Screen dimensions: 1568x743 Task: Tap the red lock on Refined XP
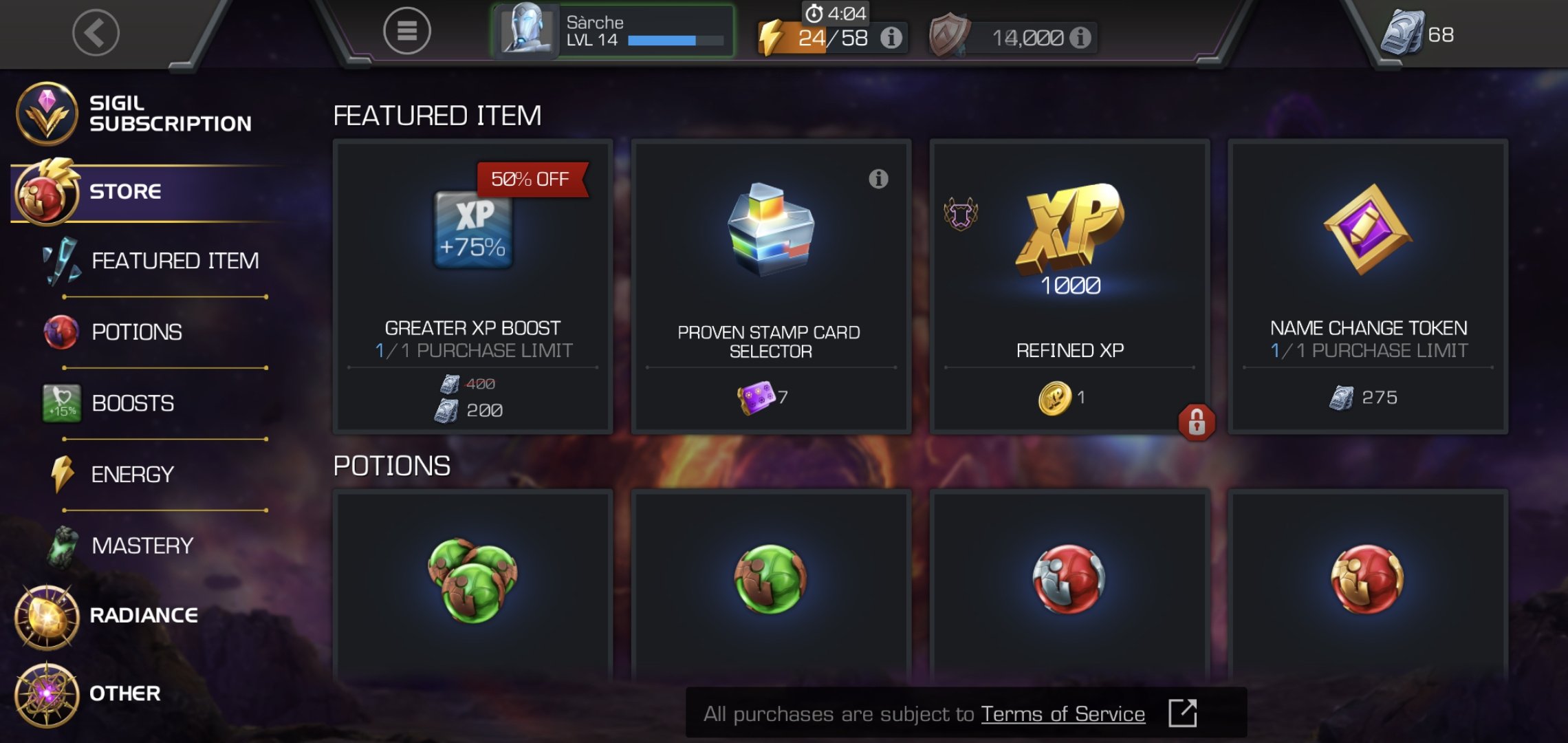1197,422
